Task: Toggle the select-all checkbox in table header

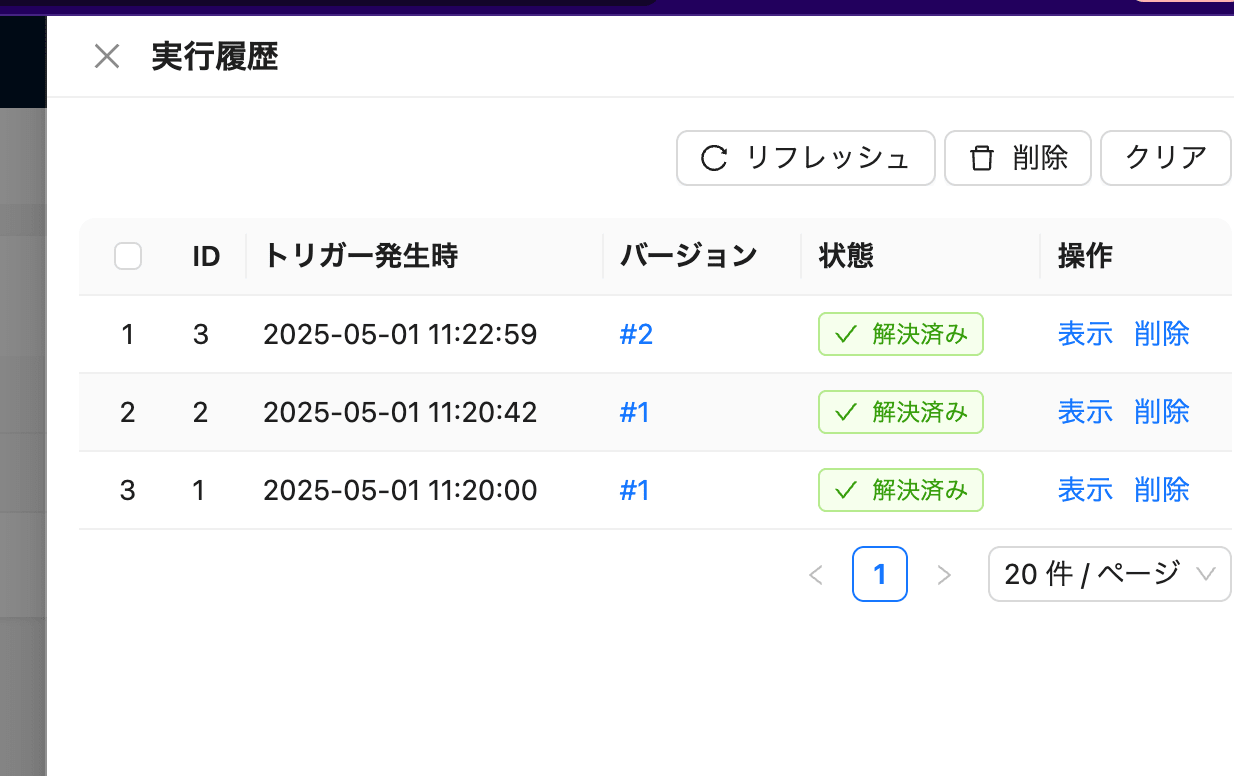Action: point(128,257)
